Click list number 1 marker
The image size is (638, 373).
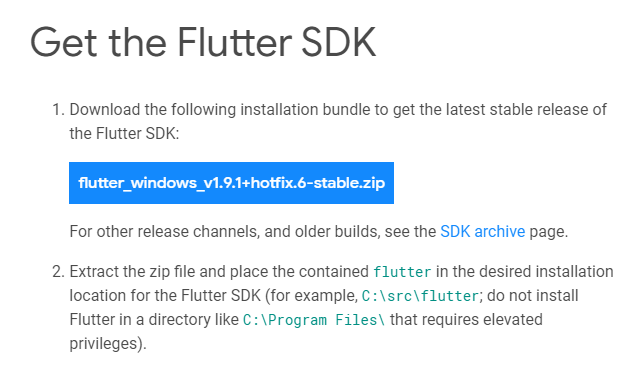click(x=59, y=109)
